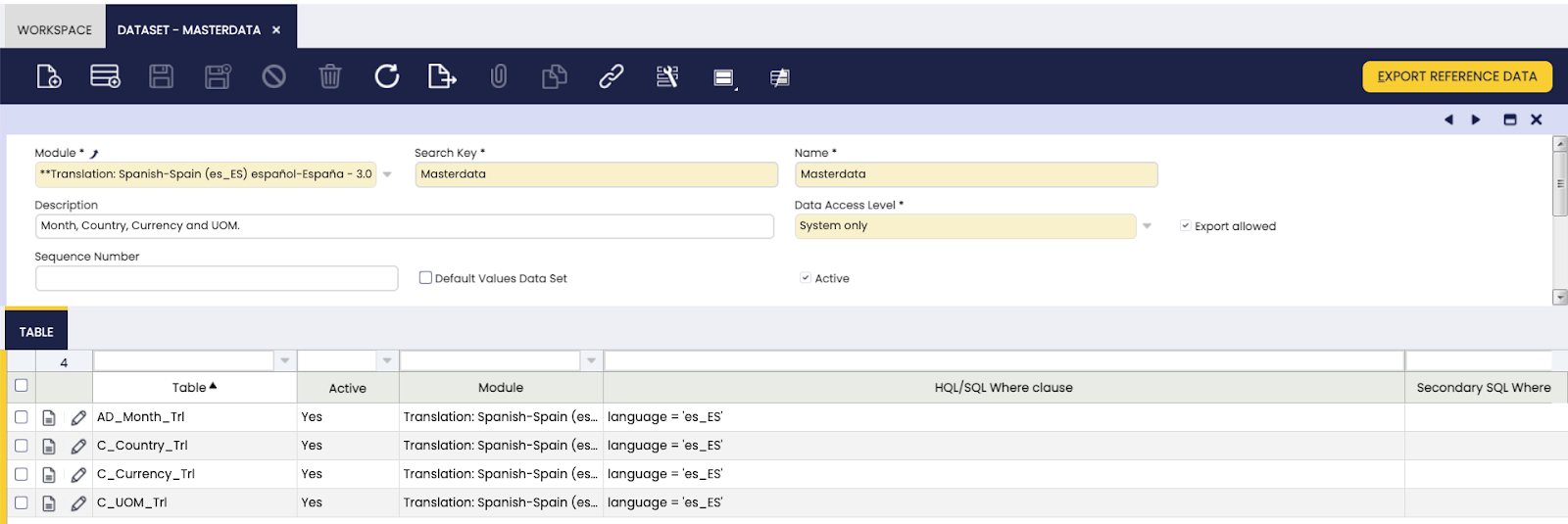Close the form view

1537,119
